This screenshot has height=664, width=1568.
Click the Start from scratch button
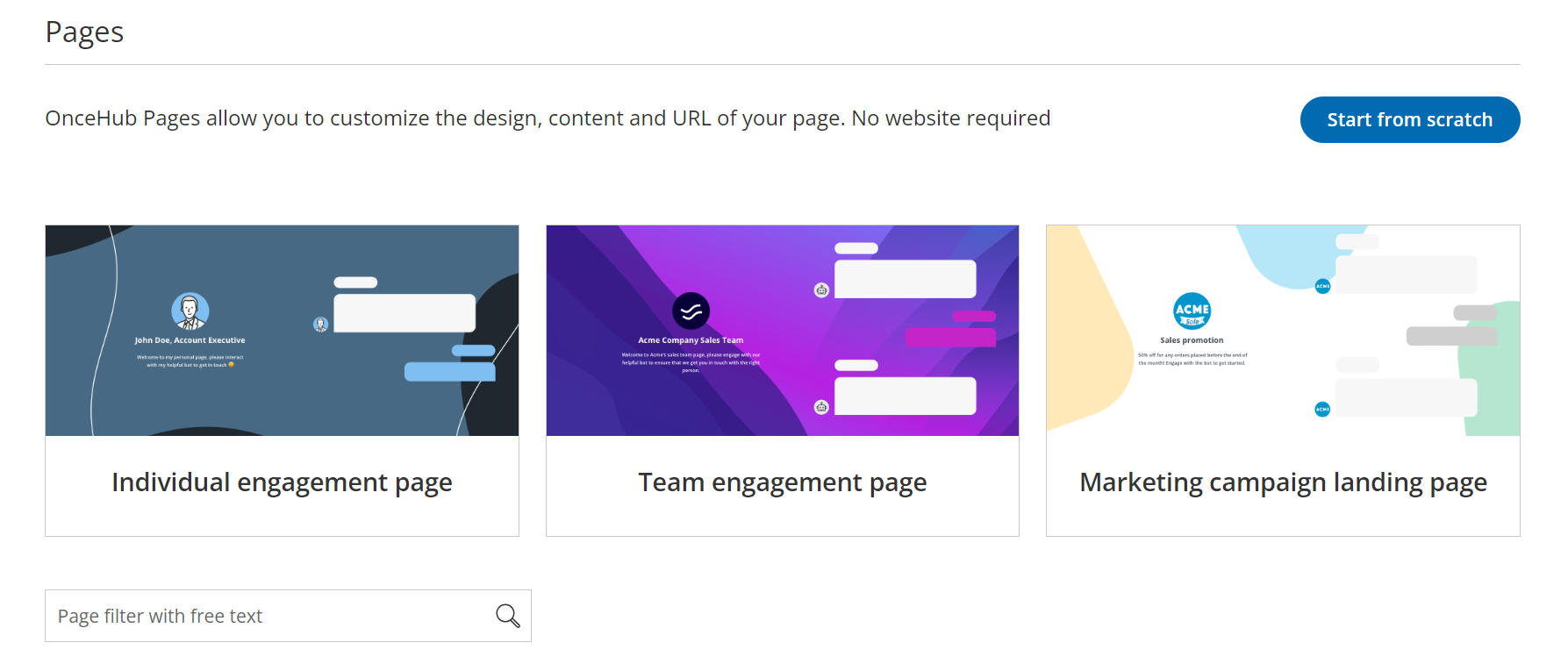(x=1409, y=119)
